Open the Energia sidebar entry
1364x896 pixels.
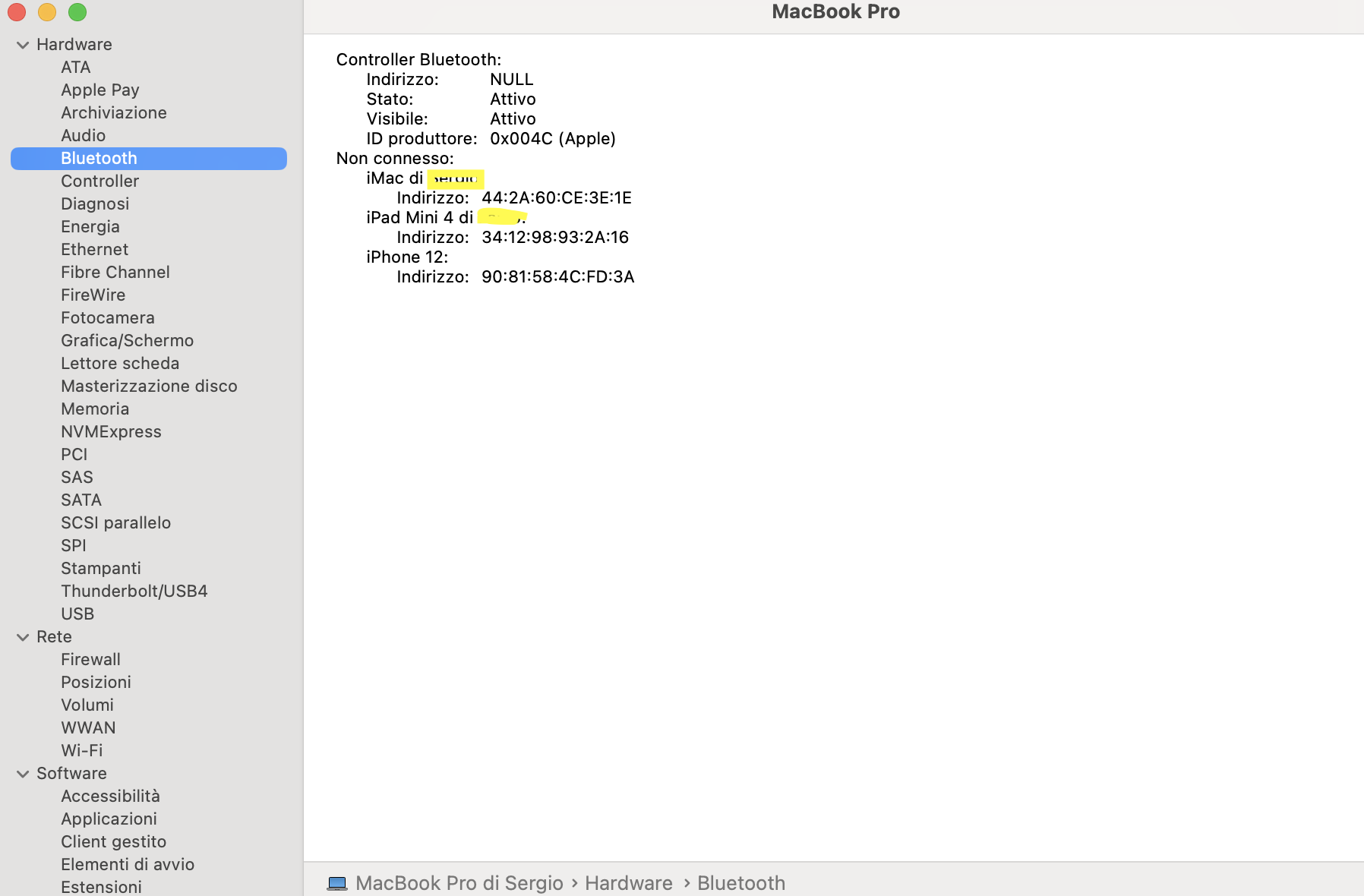90,227
